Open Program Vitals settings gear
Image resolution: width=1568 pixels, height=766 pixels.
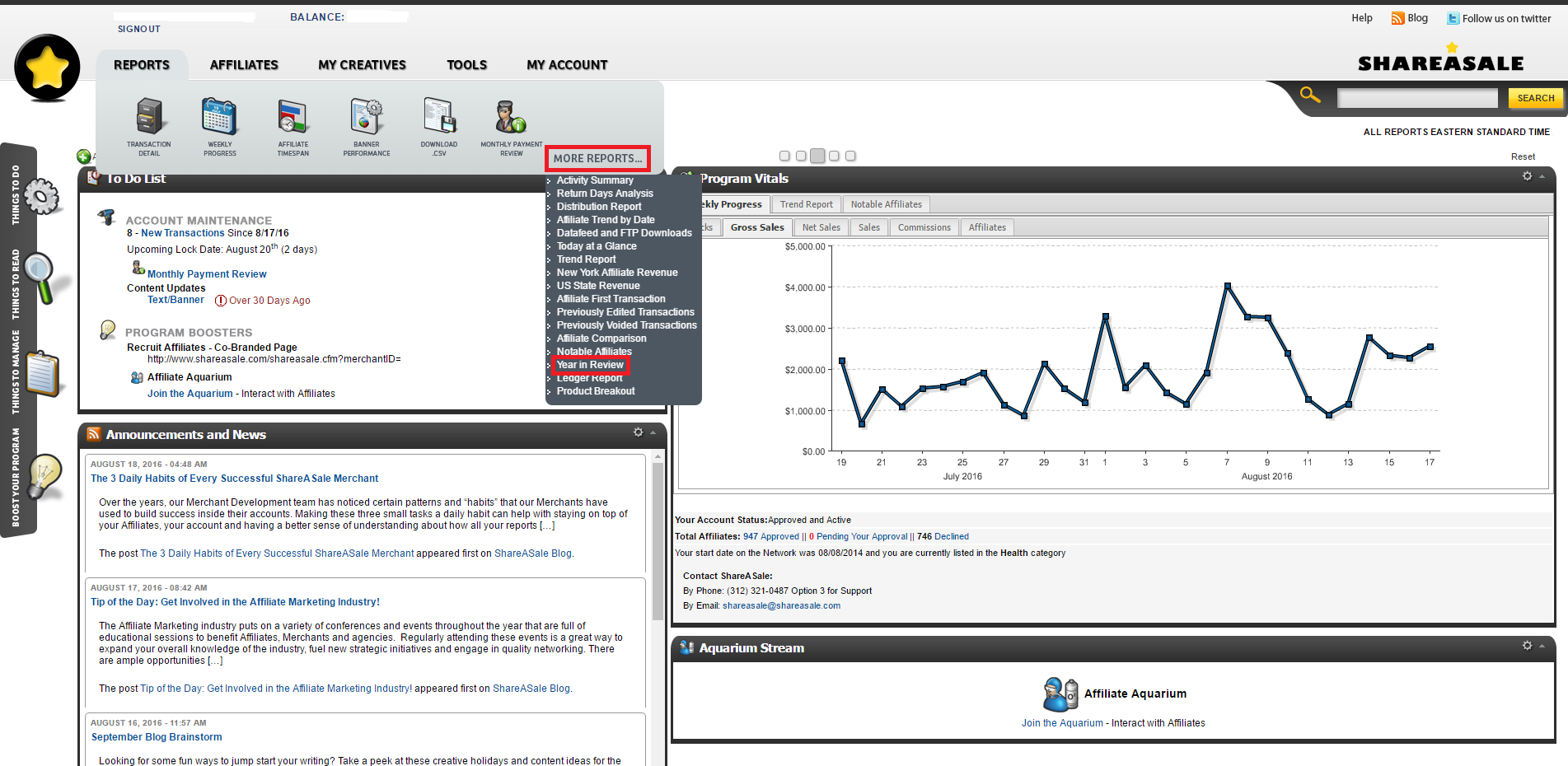[x=1527, y=176]
